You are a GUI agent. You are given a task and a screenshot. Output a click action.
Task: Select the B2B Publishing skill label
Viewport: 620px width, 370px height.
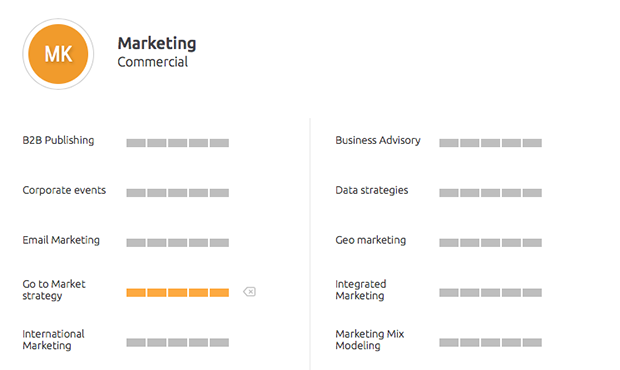(x=58, y=140)
